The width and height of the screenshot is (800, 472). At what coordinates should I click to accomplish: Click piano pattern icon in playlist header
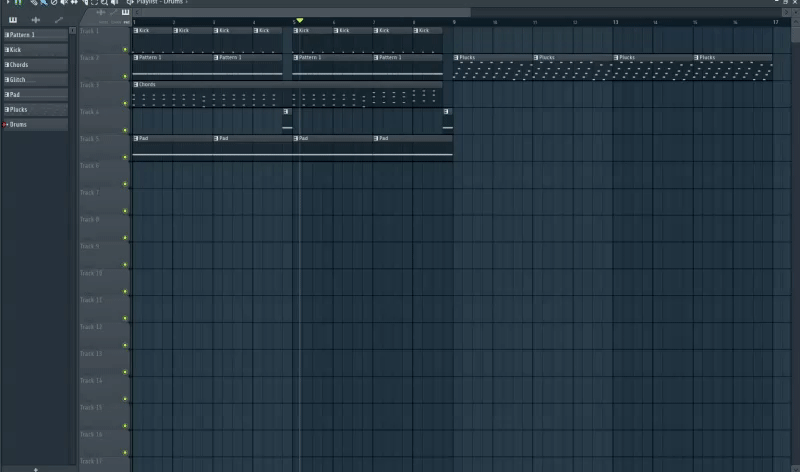pyautogui.click(x=126, y=12)
